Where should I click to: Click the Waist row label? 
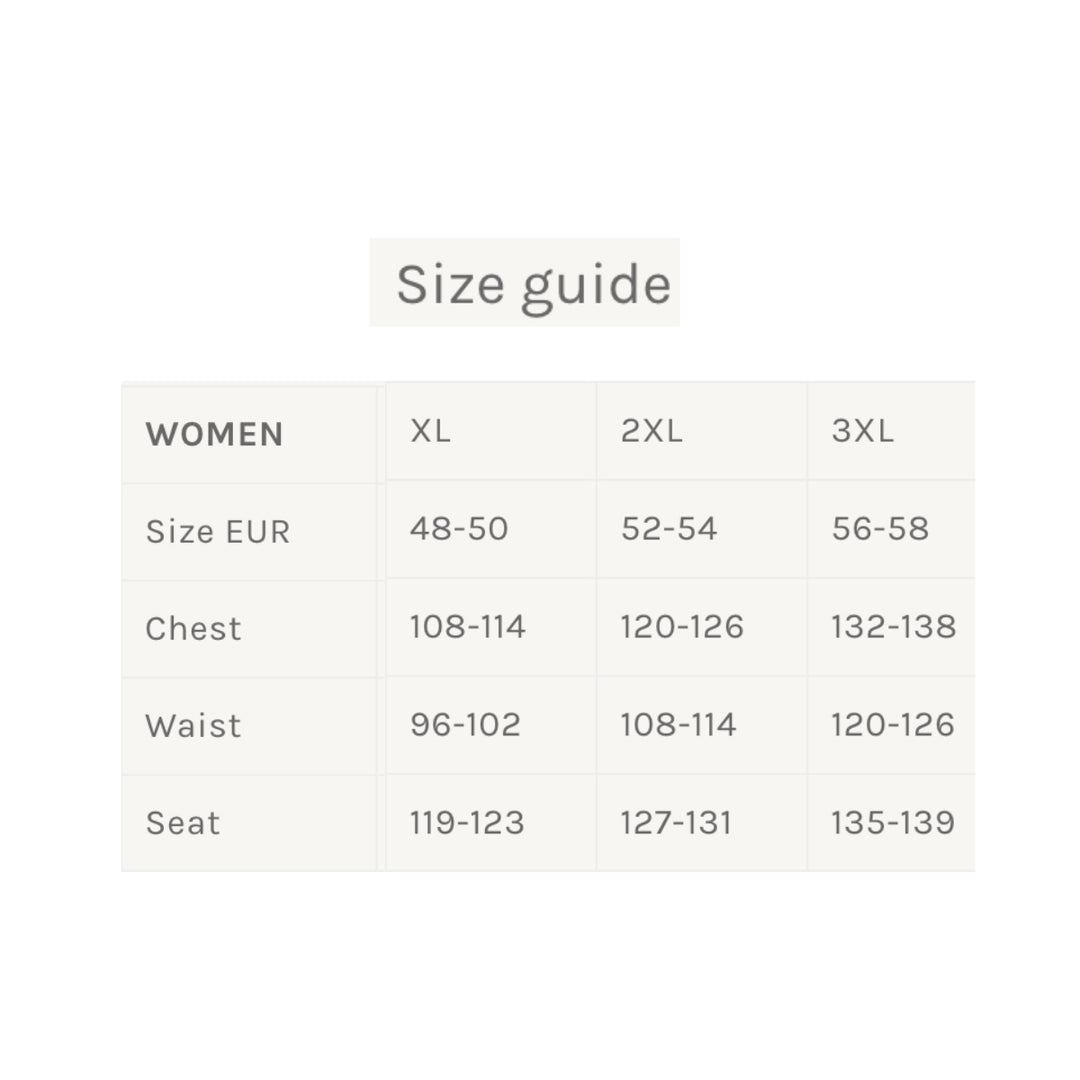pos(193,725)
